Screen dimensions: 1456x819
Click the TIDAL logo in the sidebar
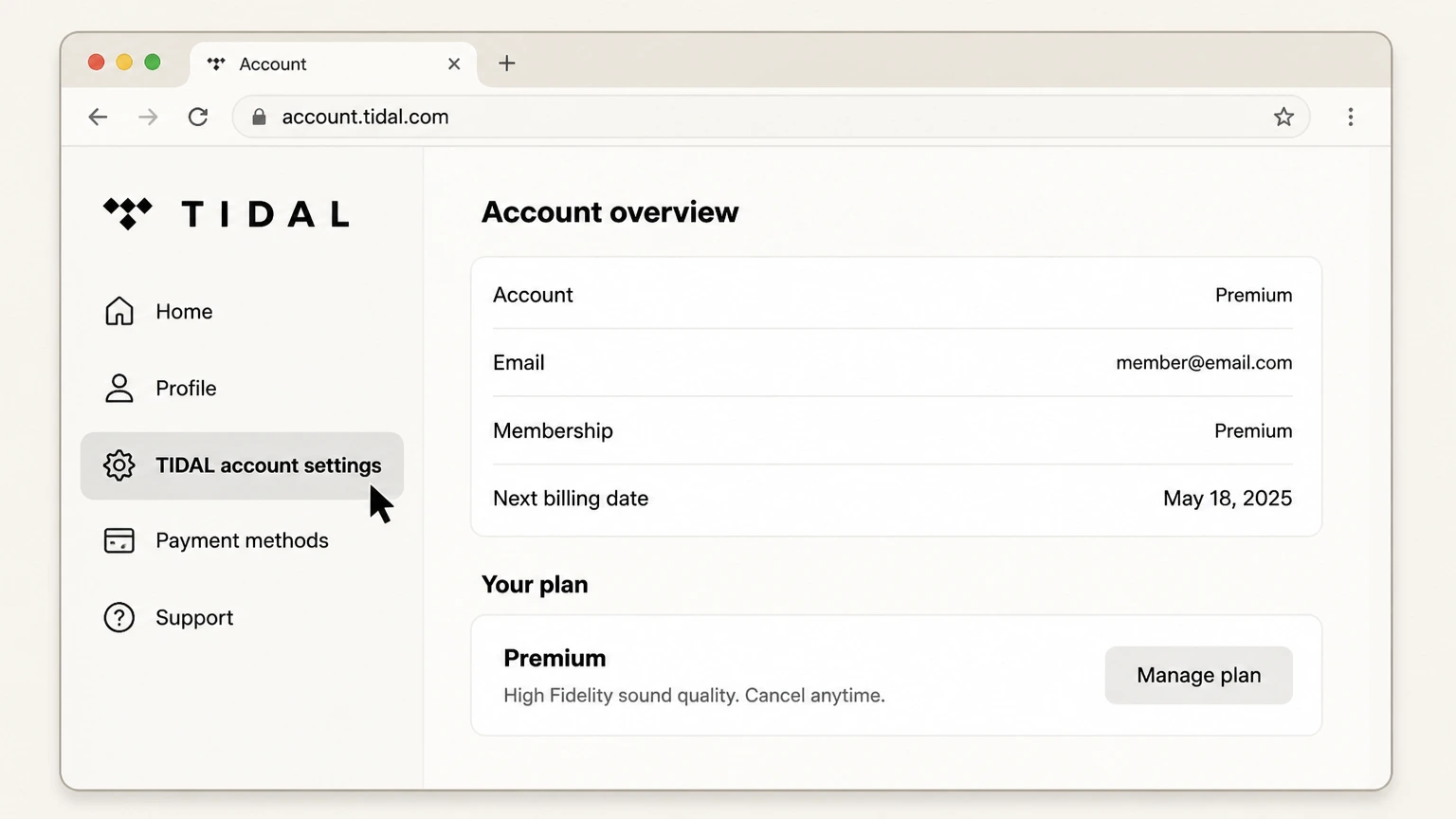227,213
